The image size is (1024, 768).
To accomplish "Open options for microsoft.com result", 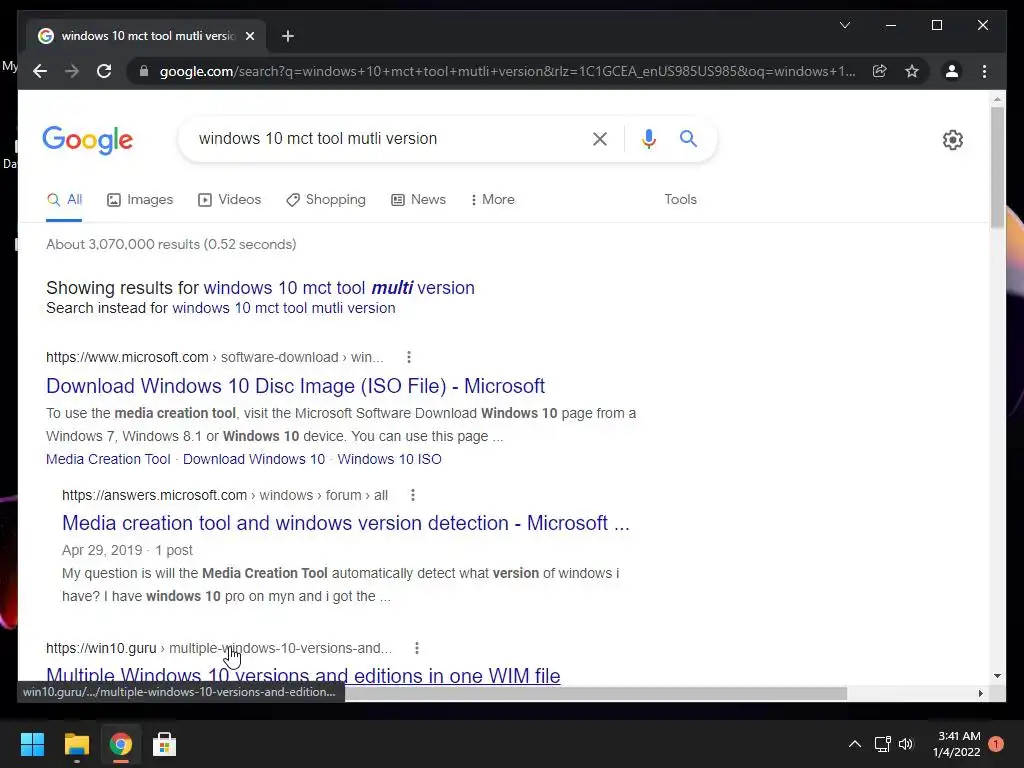I will 409,357.
